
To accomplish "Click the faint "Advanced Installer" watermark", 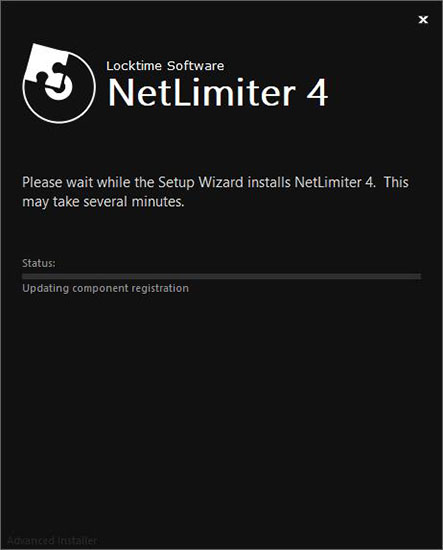I will (x=52, y=540).
